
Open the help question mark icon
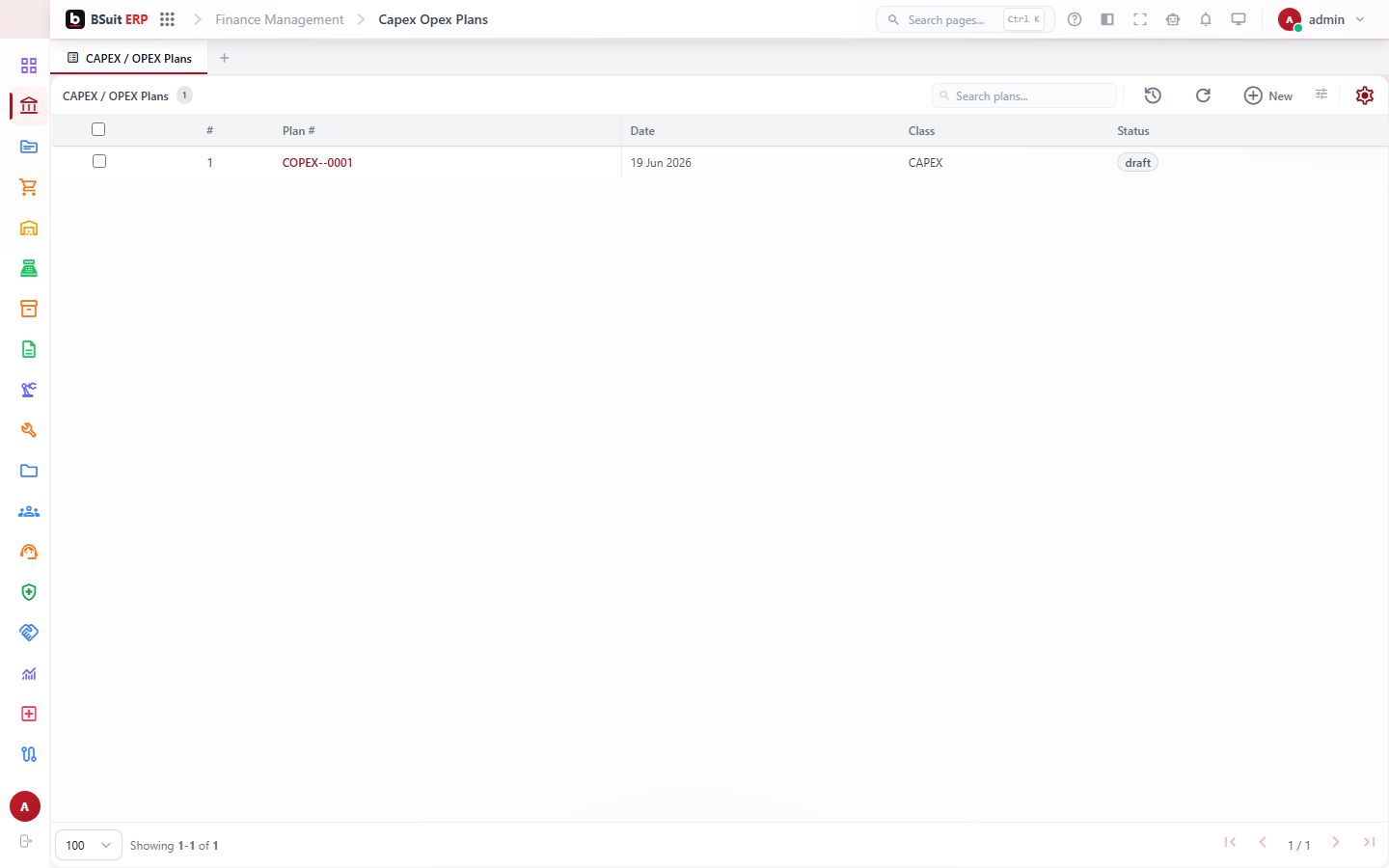[x=1075, y=19]
